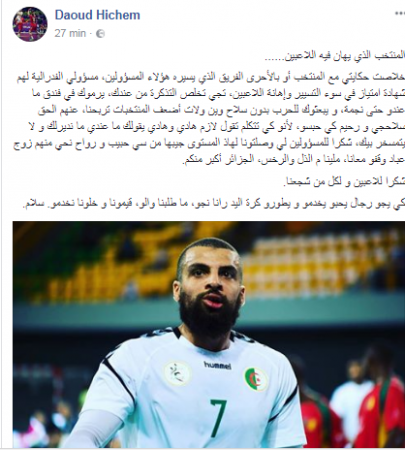Open the 27 min timestamp permalink
This screenshot has width=405, height=450.
[70, 33]
